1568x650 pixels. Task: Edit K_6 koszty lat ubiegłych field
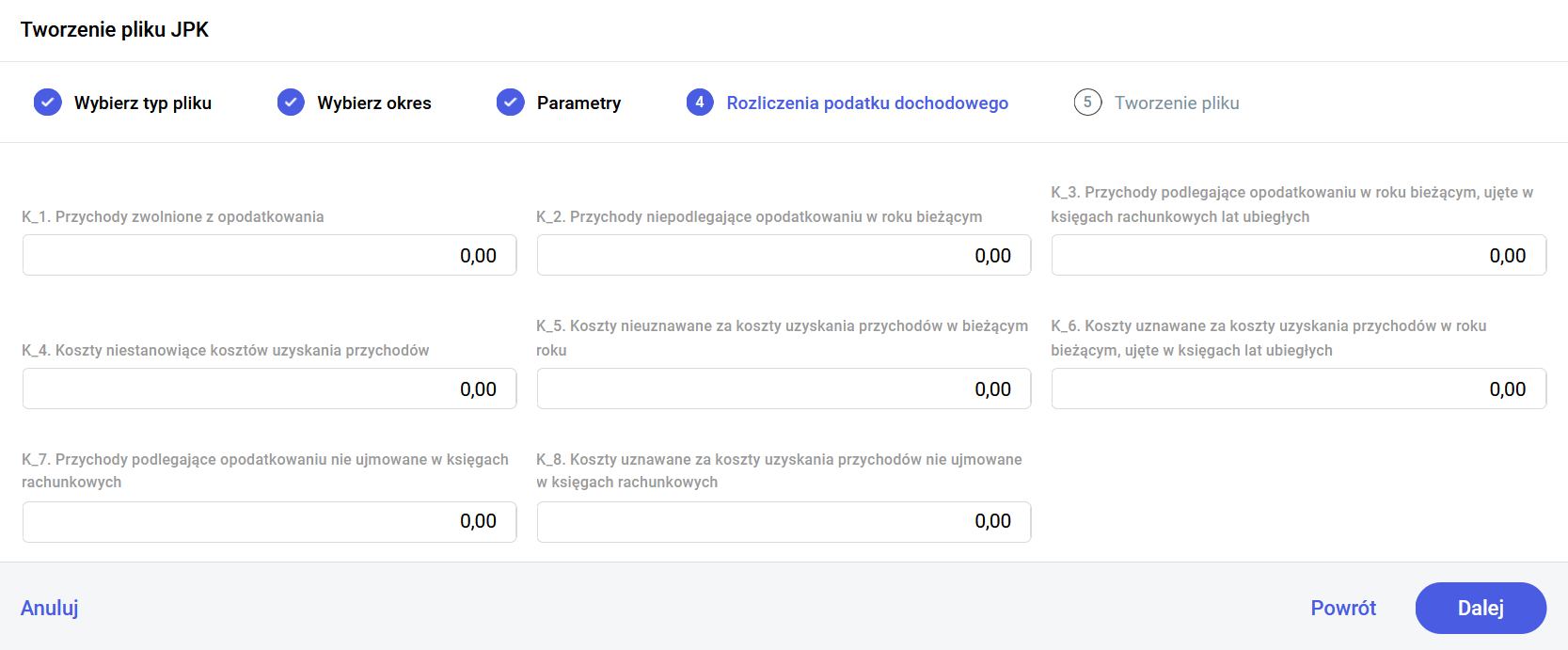1298,389
